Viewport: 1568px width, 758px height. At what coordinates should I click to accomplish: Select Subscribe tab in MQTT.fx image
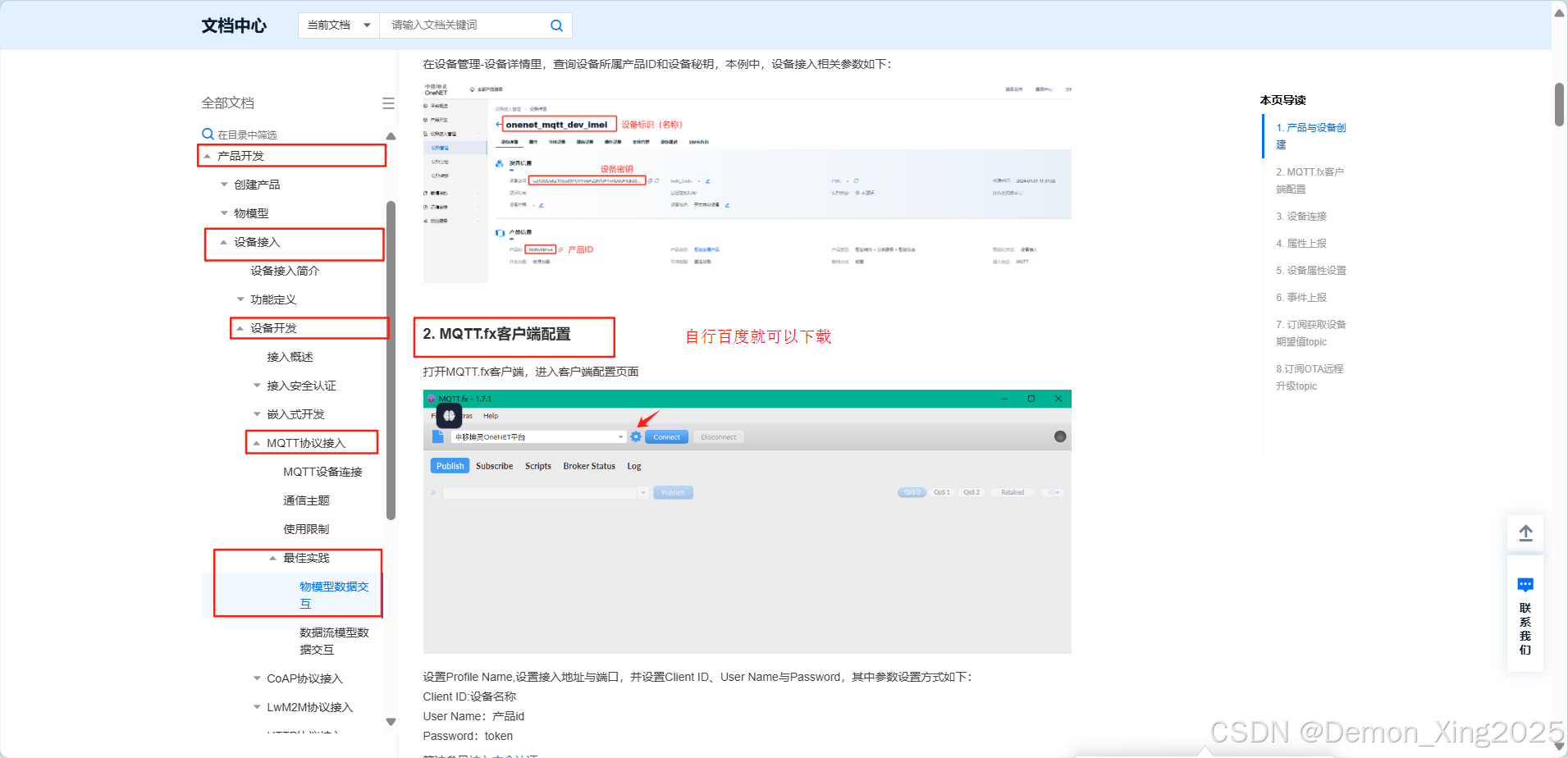(494, 466)
